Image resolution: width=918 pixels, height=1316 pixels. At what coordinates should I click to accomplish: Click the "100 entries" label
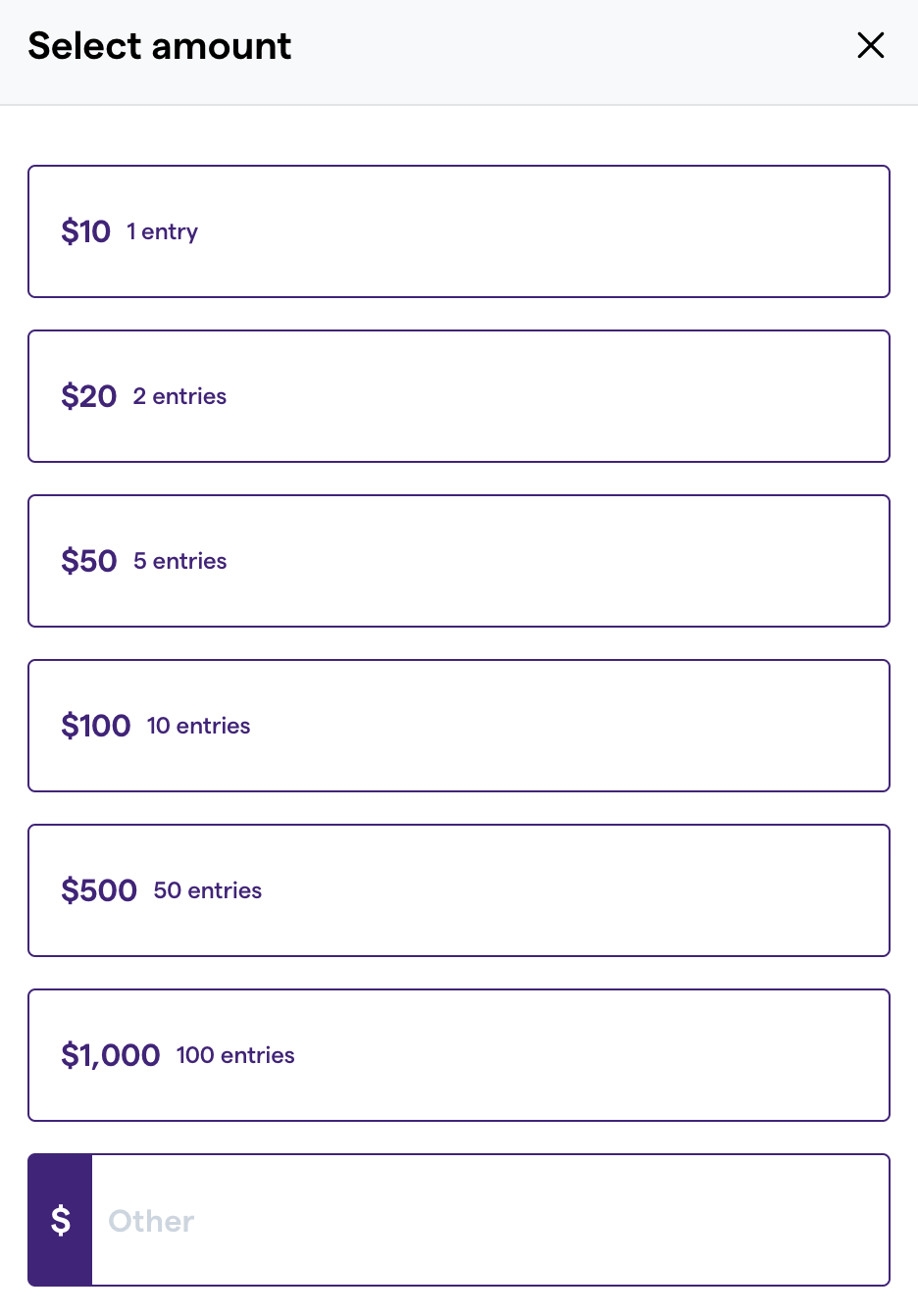pos(235,1055)
